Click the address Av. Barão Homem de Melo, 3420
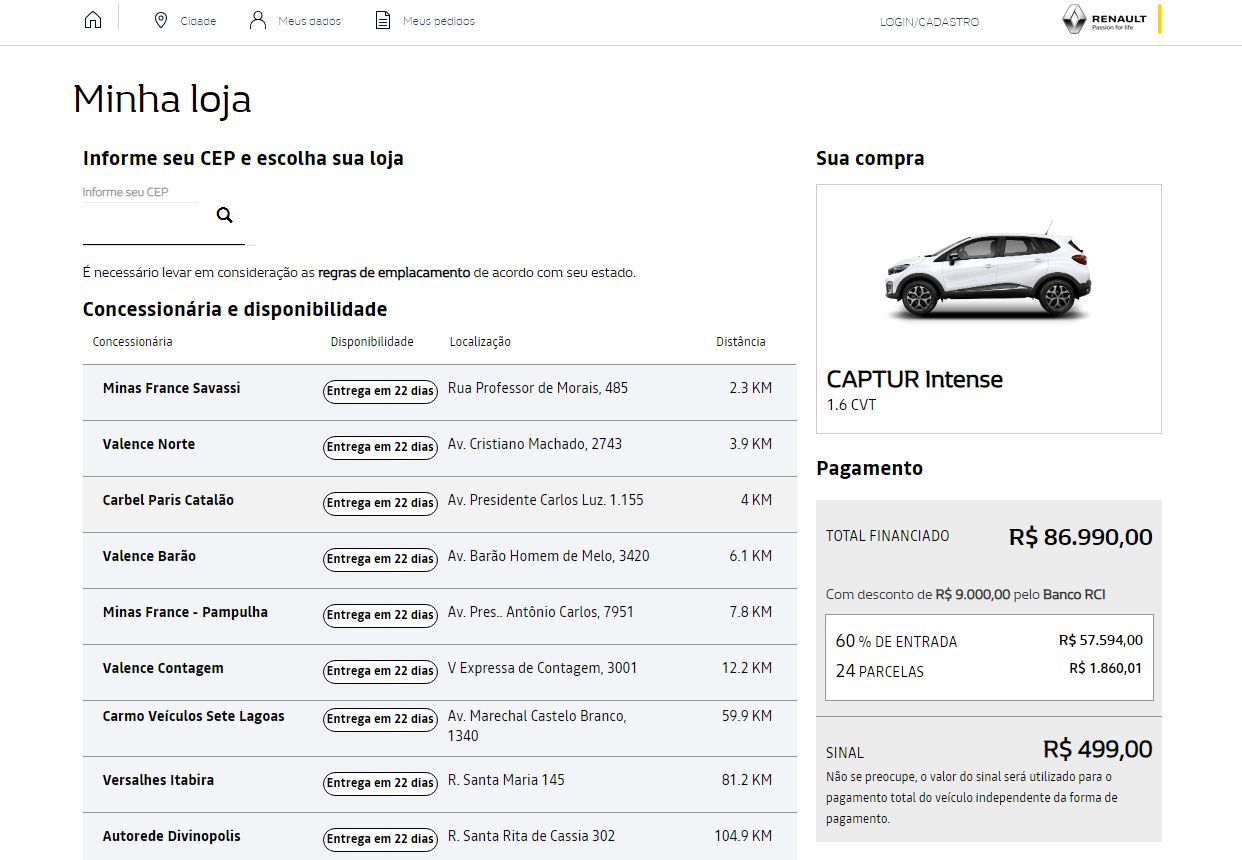 (x=549, y=556)
